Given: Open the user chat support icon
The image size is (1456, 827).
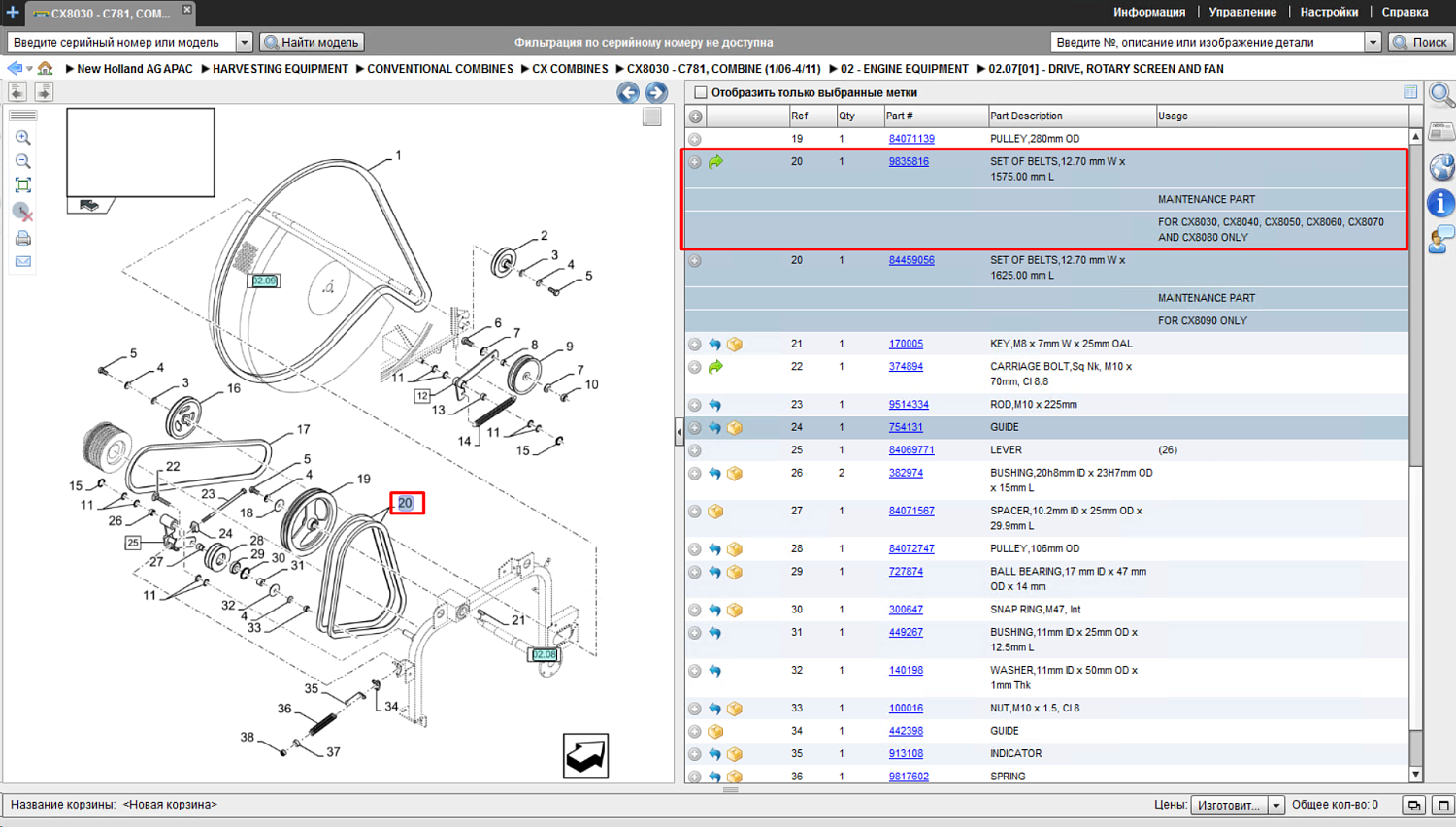Looking at the screenshot, I should click(x=1441, y=239).
